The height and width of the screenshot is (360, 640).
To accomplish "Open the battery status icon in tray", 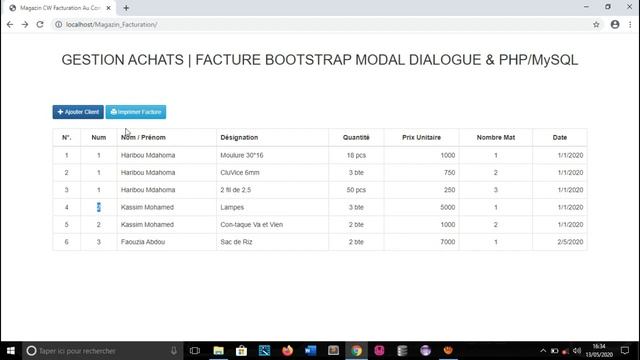I will (x=554, y=351).
